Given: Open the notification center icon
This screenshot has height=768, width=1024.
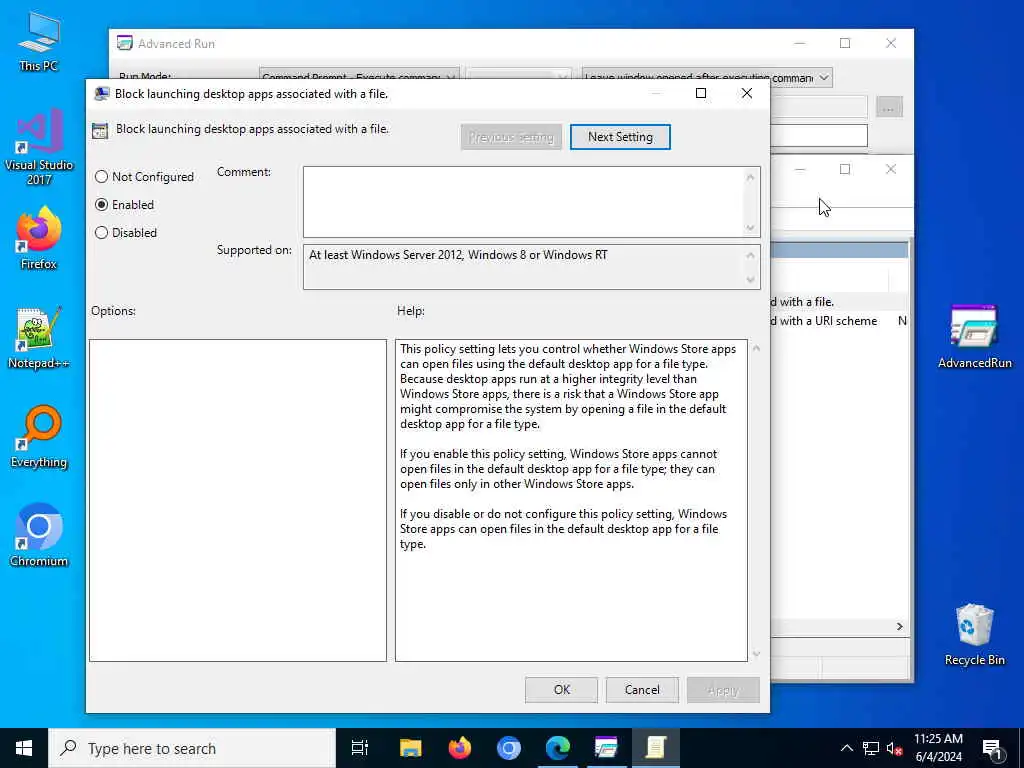Looking at the screenshot, I should click(993, 749).
